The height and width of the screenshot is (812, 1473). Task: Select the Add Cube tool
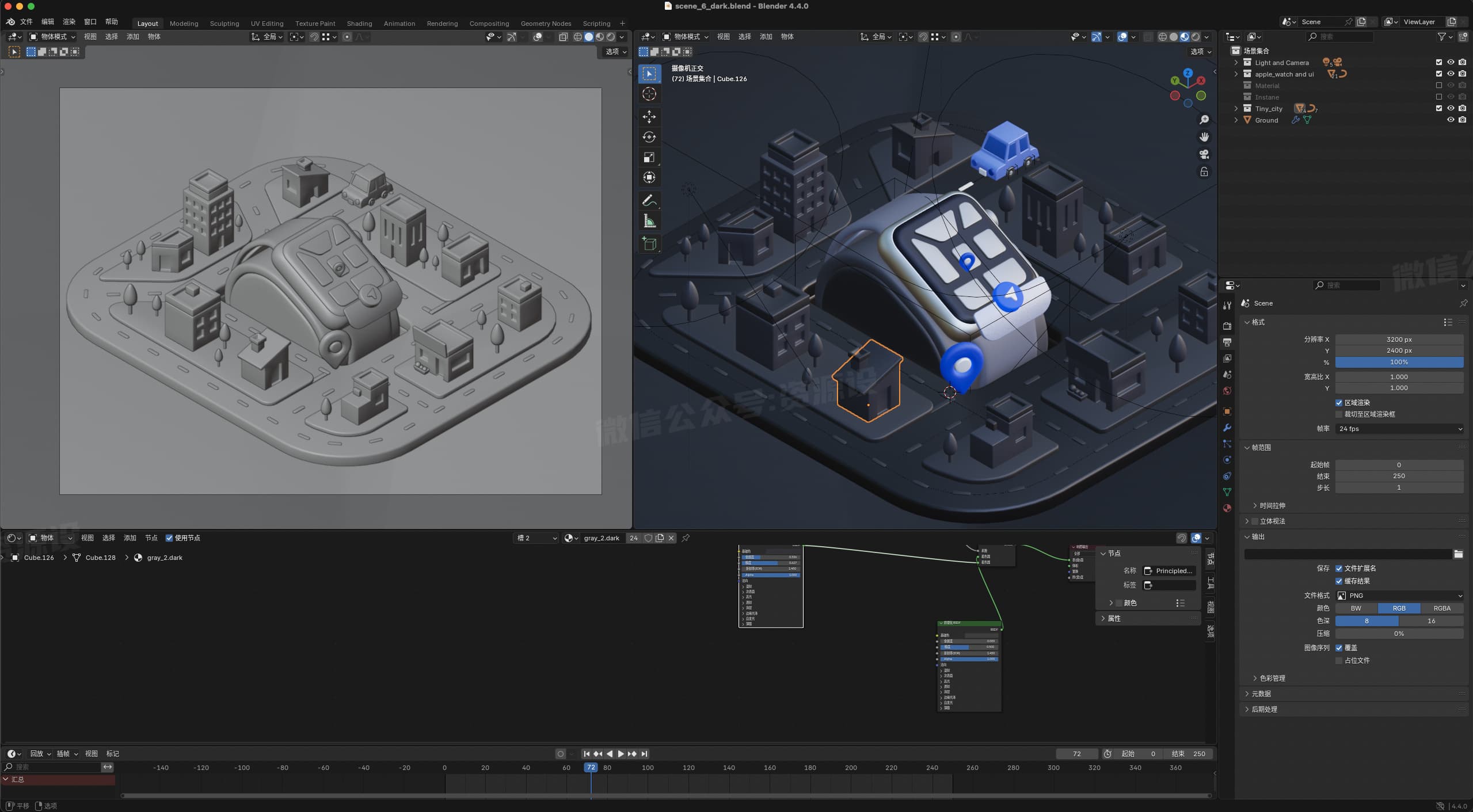(649, 244)
